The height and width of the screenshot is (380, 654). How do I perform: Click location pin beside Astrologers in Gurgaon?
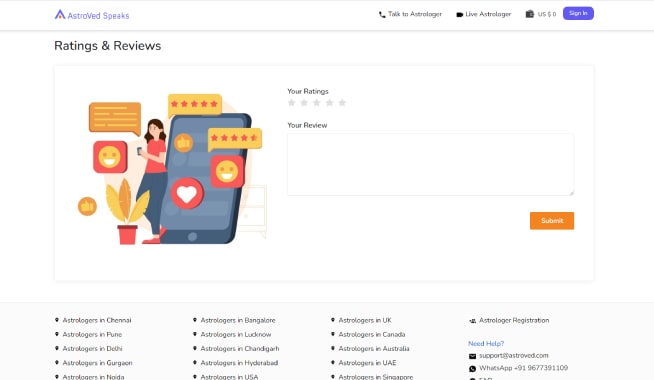[x=57, y=362]
